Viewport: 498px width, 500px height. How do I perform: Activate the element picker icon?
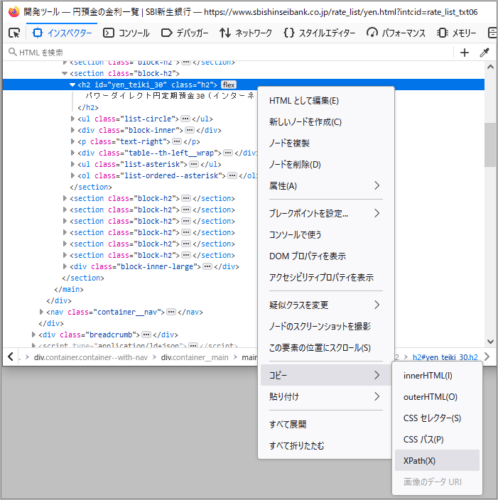pos(14,33)
